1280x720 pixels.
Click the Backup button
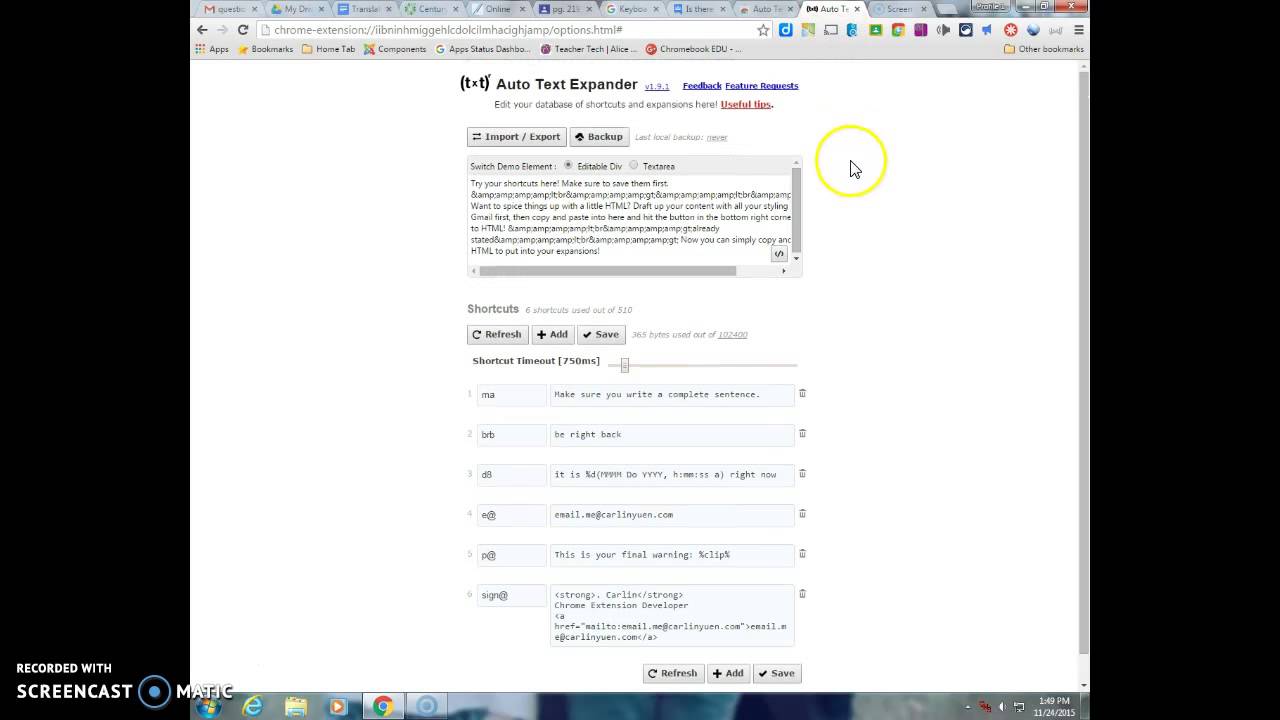pyautogui.click(x=599, y=137)
